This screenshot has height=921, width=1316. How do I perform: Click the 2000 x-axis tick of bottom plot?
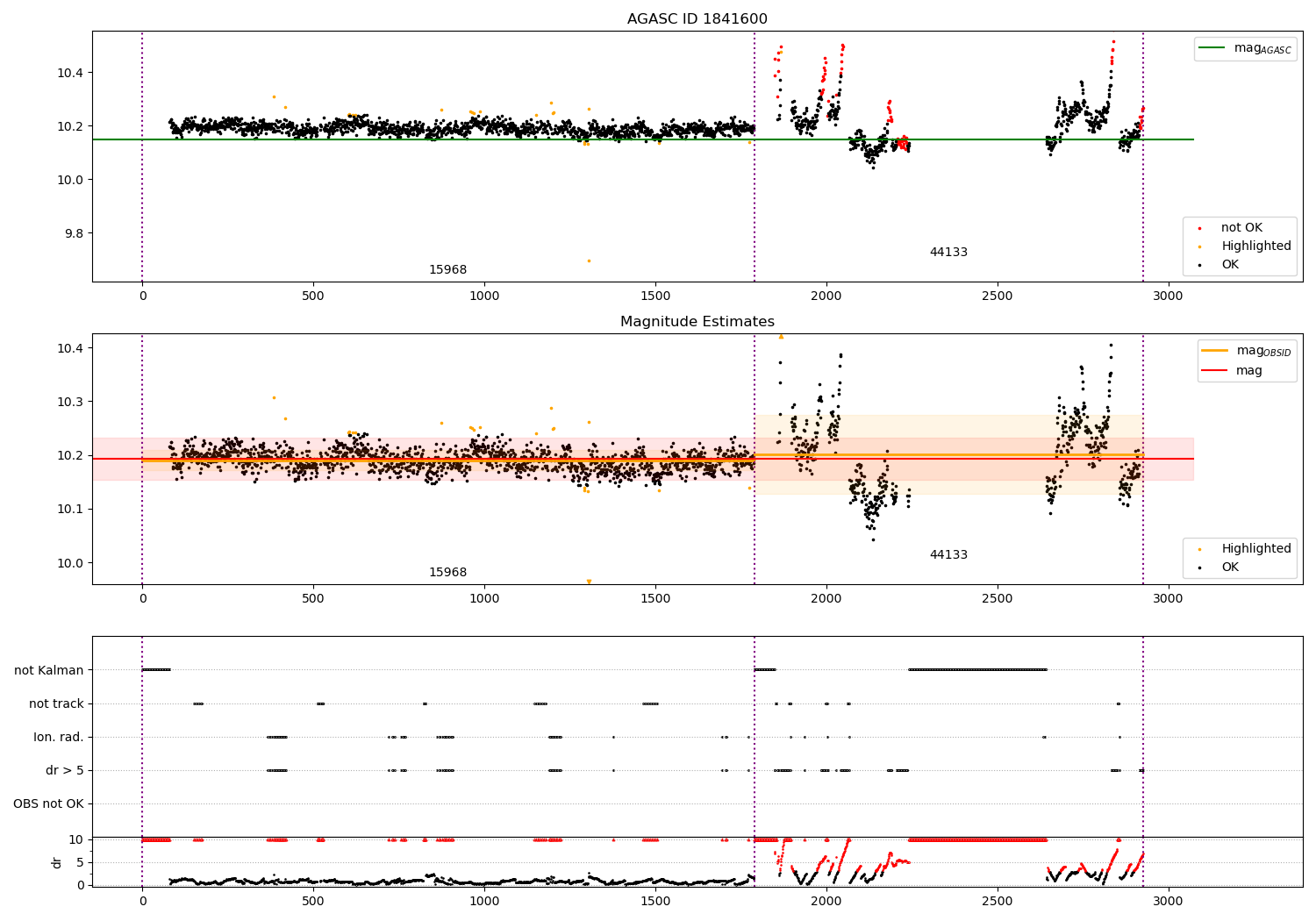(x=826, y=902)
